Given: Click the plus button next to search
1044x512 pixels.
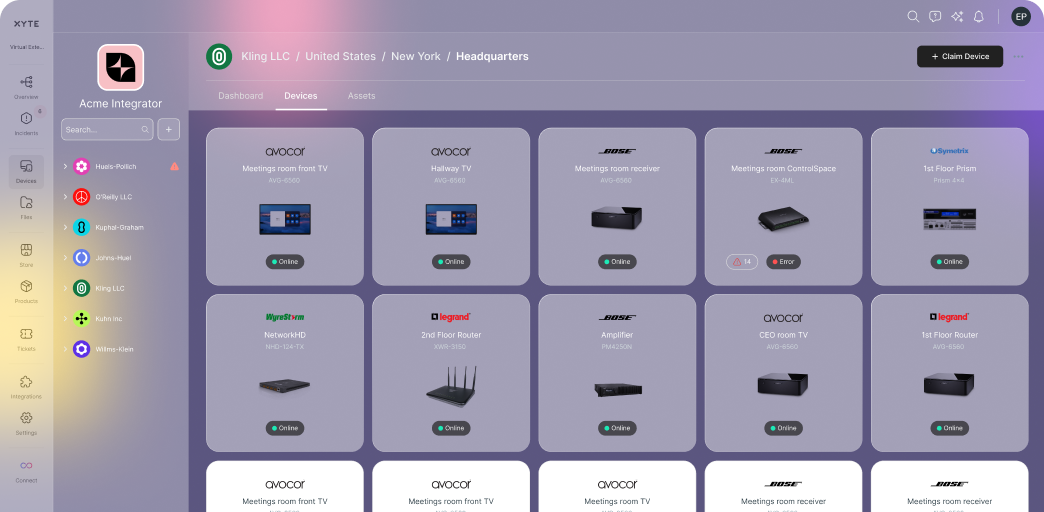Looking at the screenshot, I should (168, 130).
